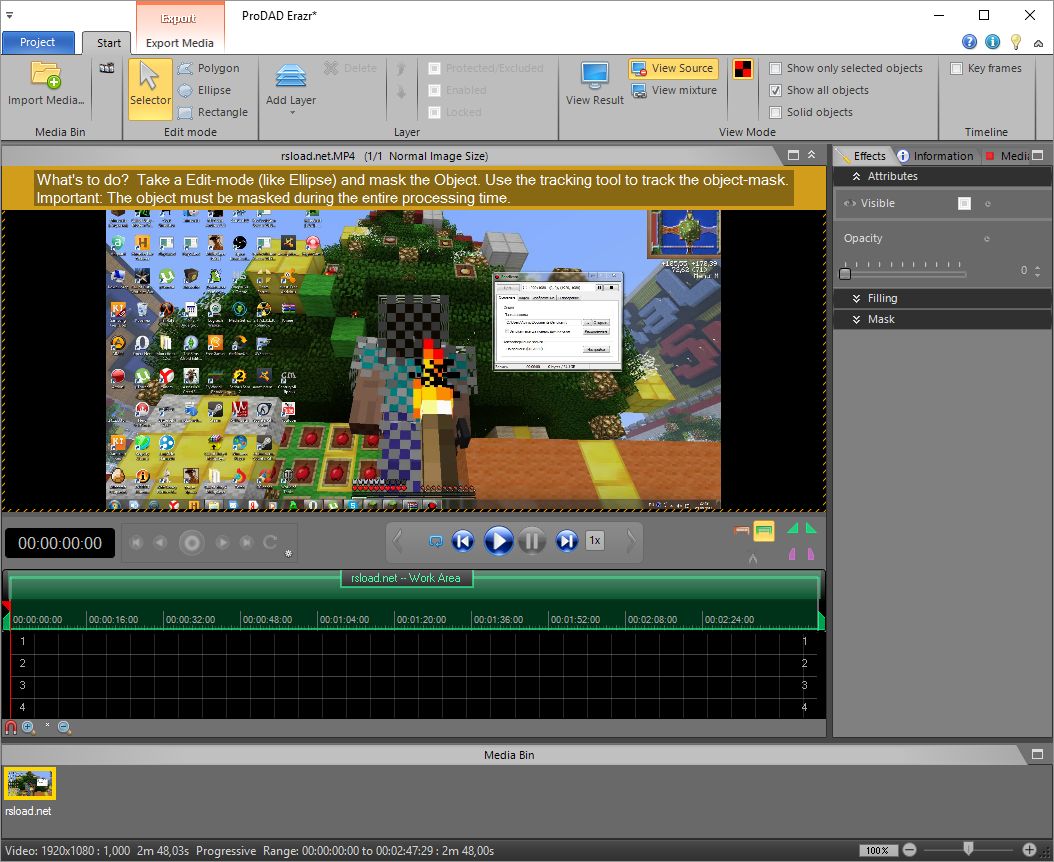Click the rsload.net Work Area label

(x=406, y=578)
